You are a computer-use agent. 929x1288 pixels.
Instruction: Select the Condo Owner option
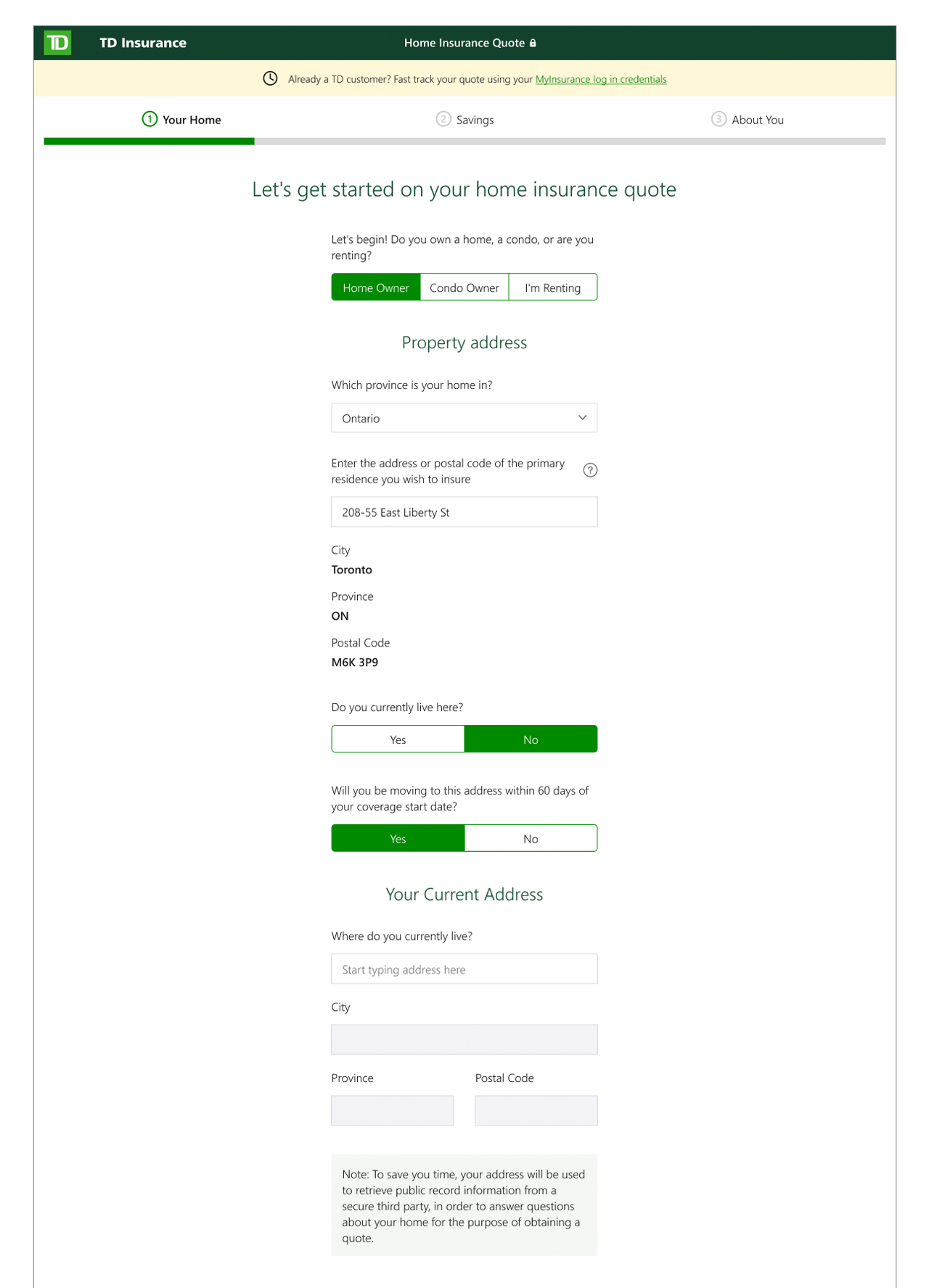pos(464,287)
